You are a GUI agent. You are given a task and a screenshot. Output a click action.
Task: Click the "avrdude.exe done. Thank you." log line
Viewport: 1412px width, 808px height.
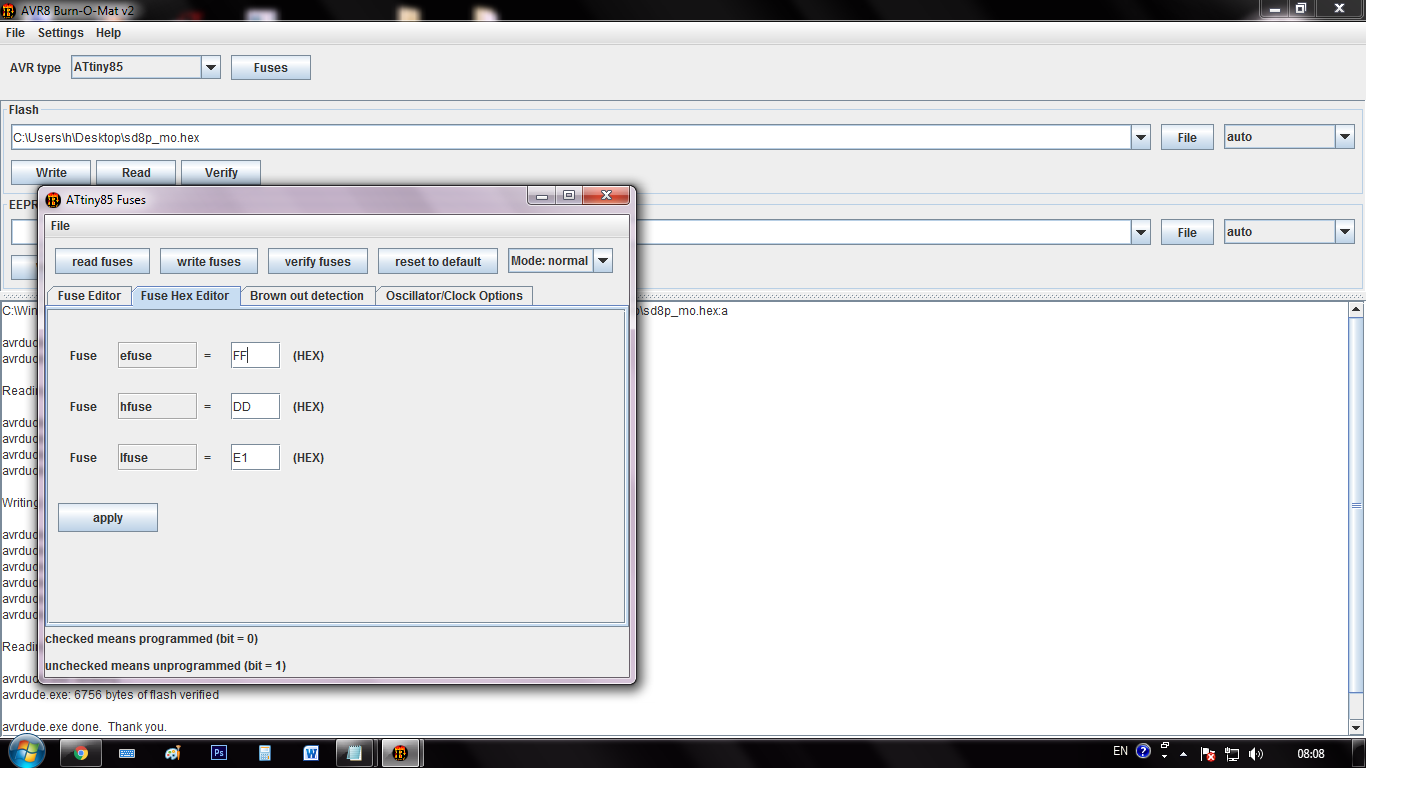[85, 727]
